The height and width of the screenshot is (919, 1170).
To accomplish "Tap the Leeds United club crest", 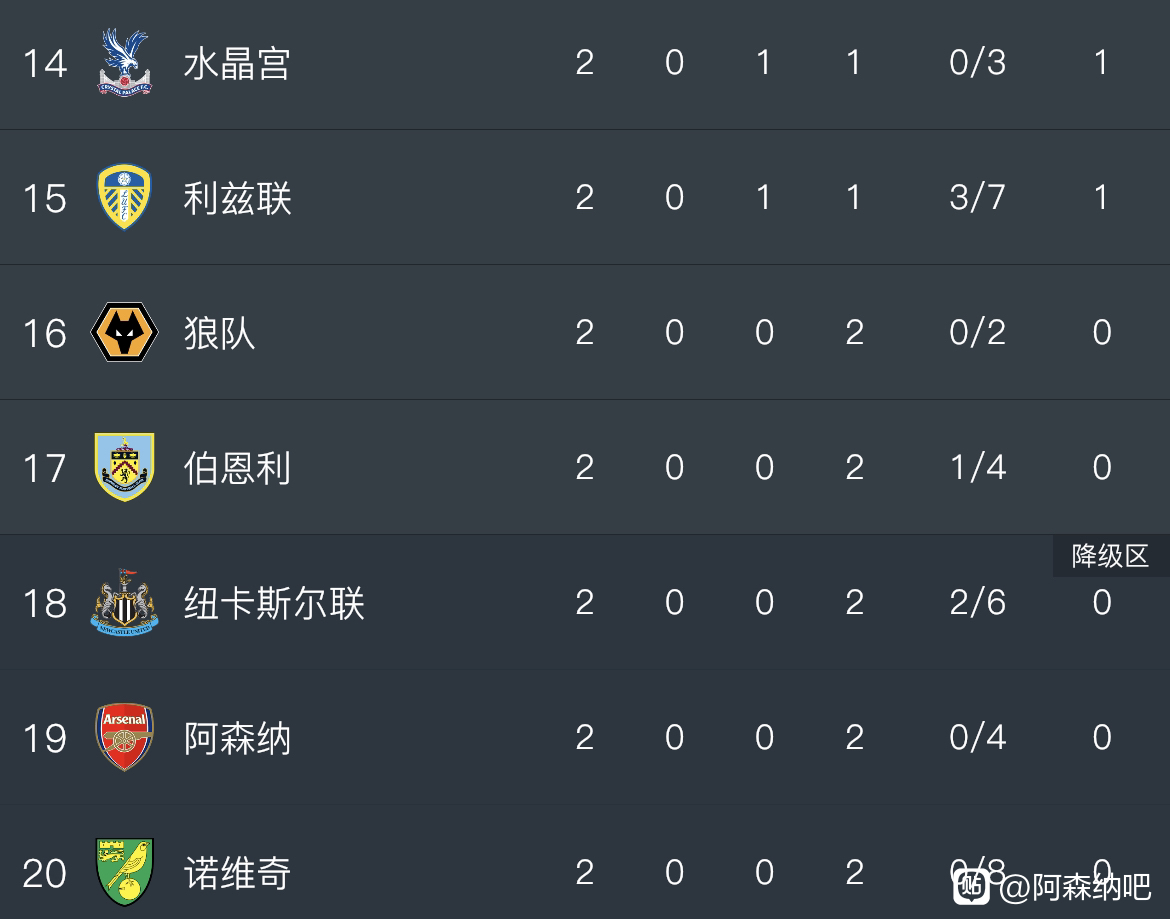I will [125, 197].
